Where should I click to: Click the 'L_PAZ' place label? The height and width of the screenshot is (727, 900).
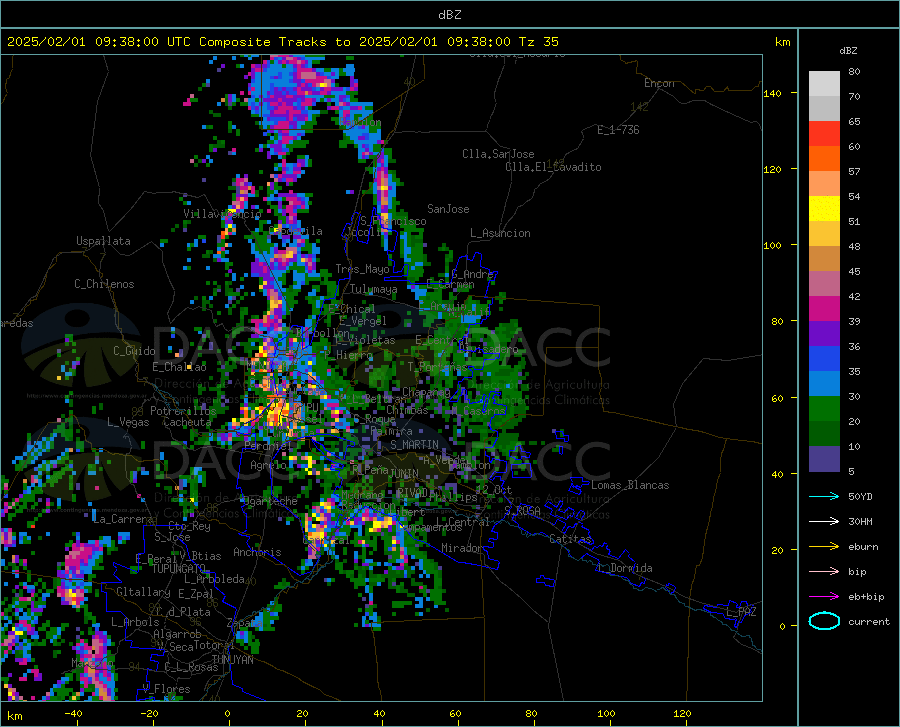[x=741, y=612]
